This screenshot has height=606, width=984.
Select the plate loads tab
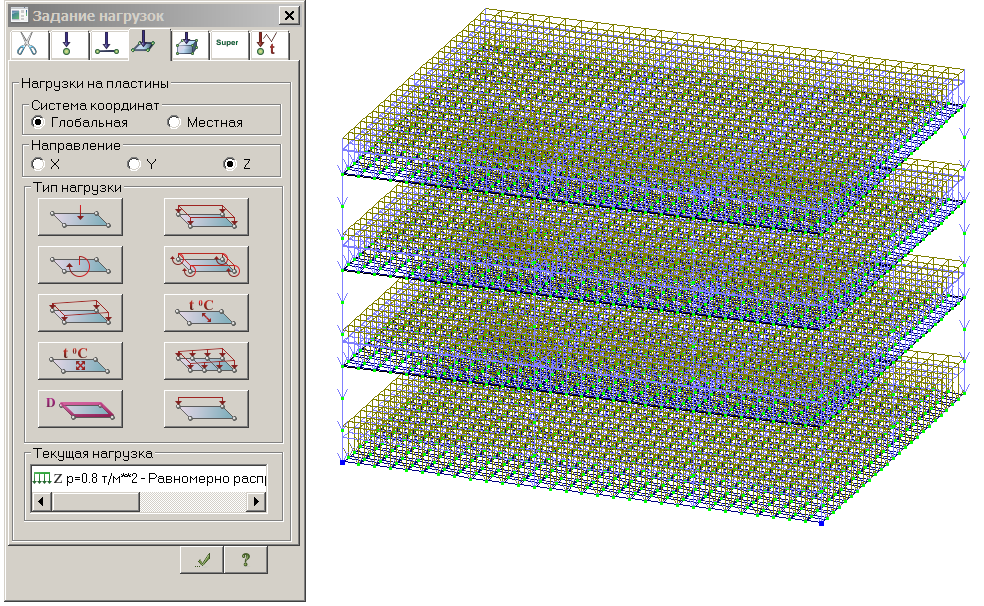pyautogui.click(x=149, y=45)
